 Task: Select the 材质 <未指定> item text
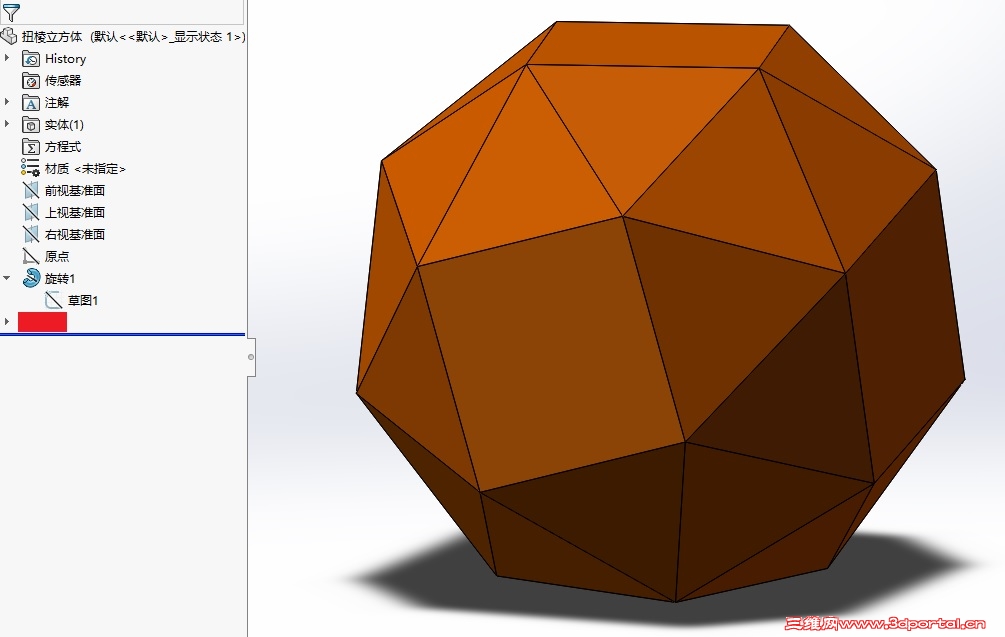[x=85, y=169]
